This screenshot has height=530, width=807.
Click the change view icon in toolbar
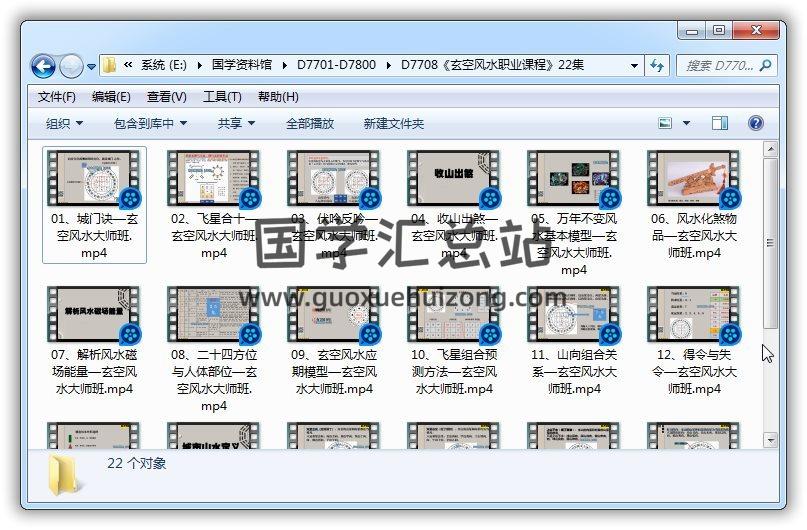[x=665, y=123]
